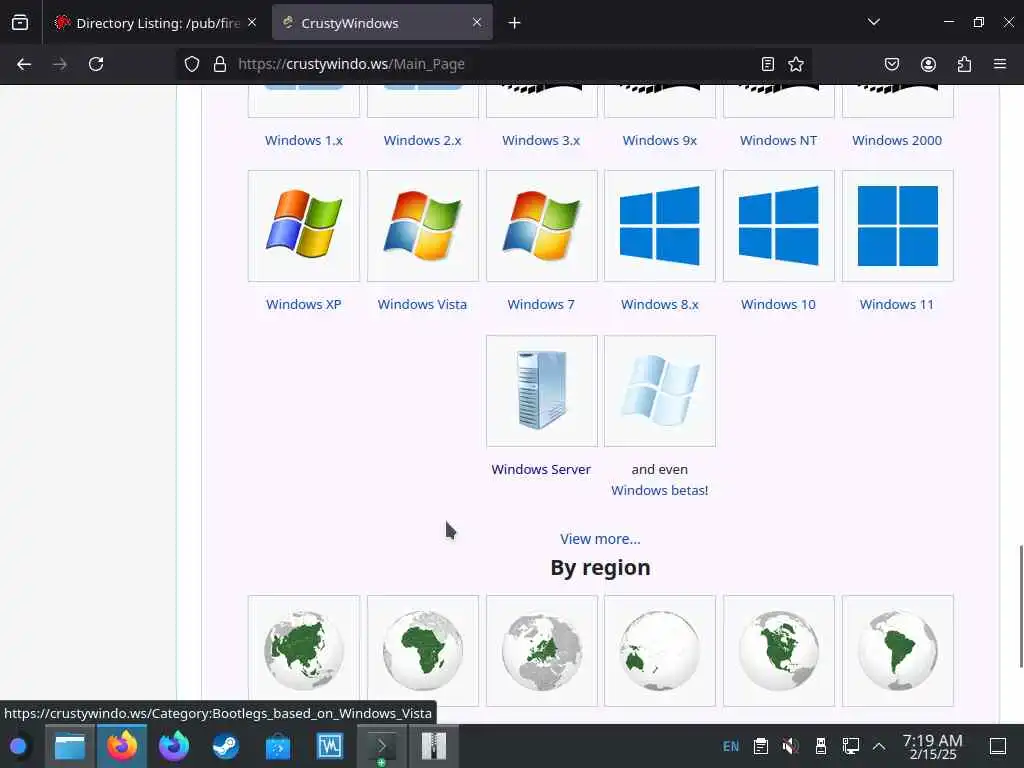The height and width of the screenshot is (768, 1024).
Task: Open the Windows 10 text link
Action: tap(778, 304)
